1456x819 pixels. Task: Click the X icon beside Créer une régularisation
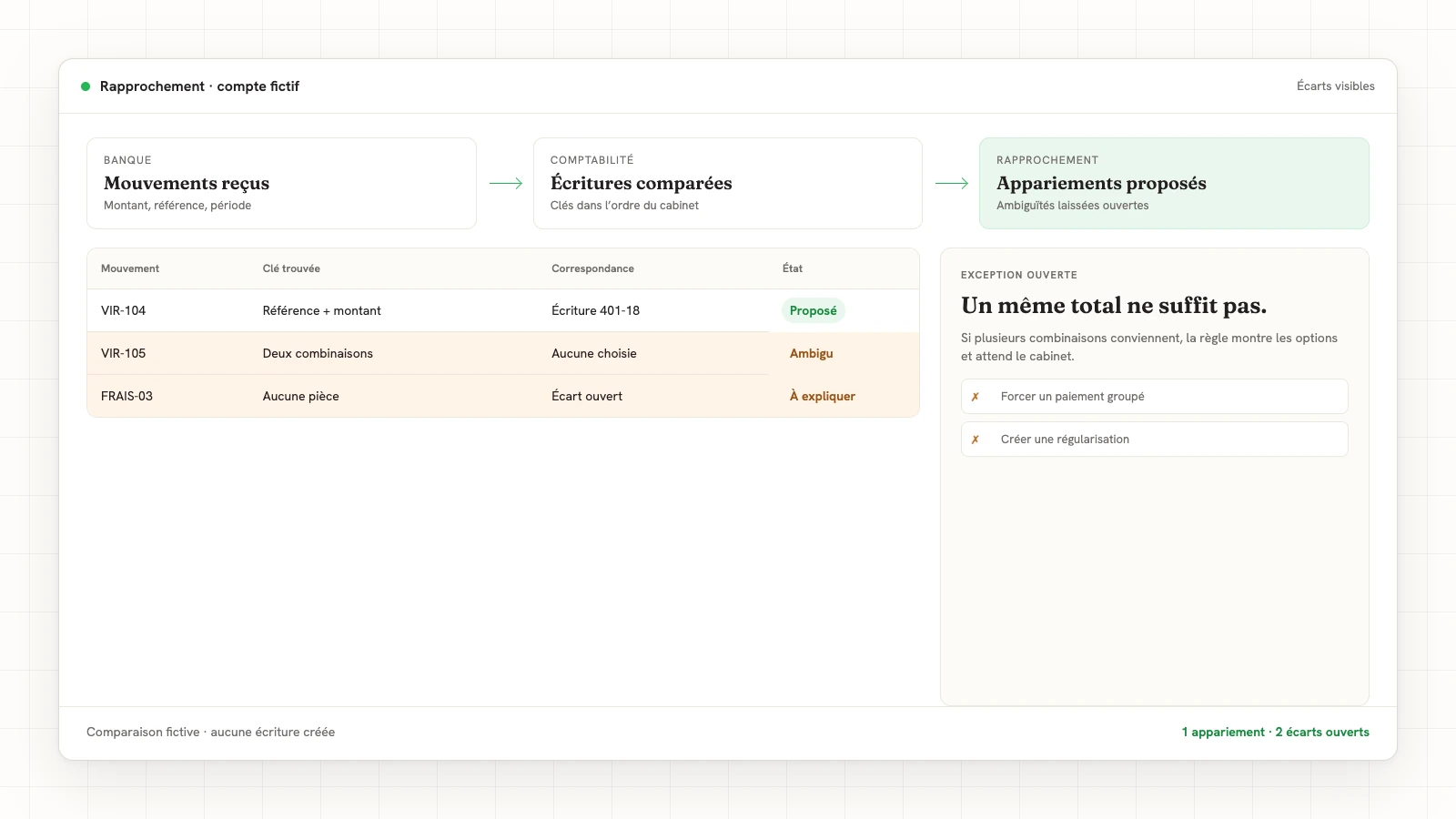click(975, 440)
